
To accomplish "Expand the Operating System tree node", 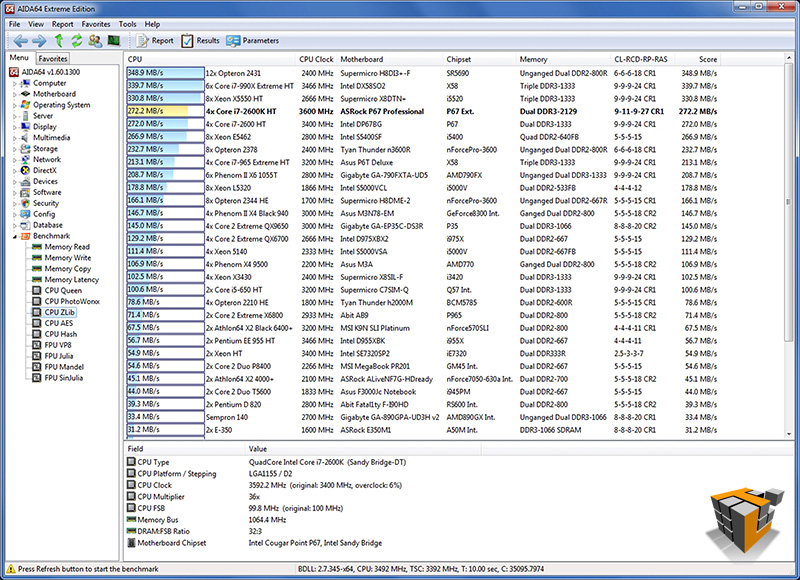I will (15, 105).
